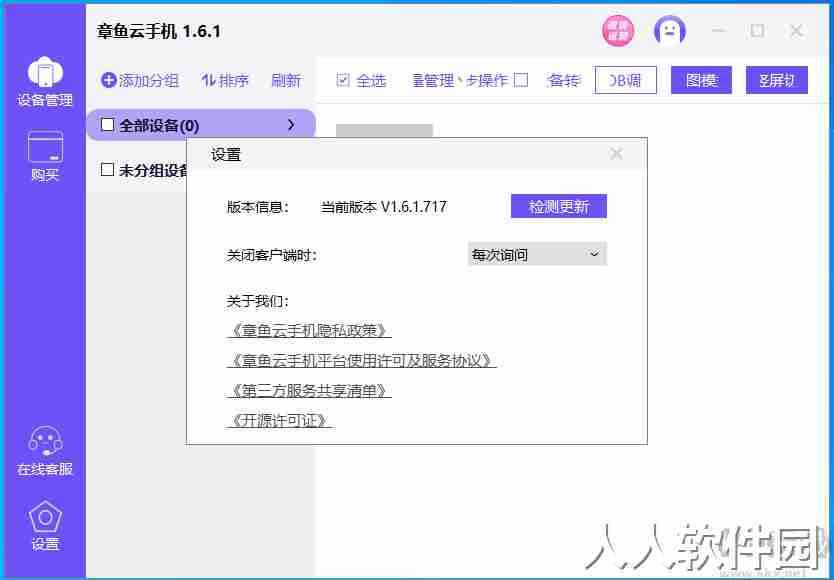Contact 在线客服 from the sidebar
834x580 pixels.
click(x=45, y=451)
